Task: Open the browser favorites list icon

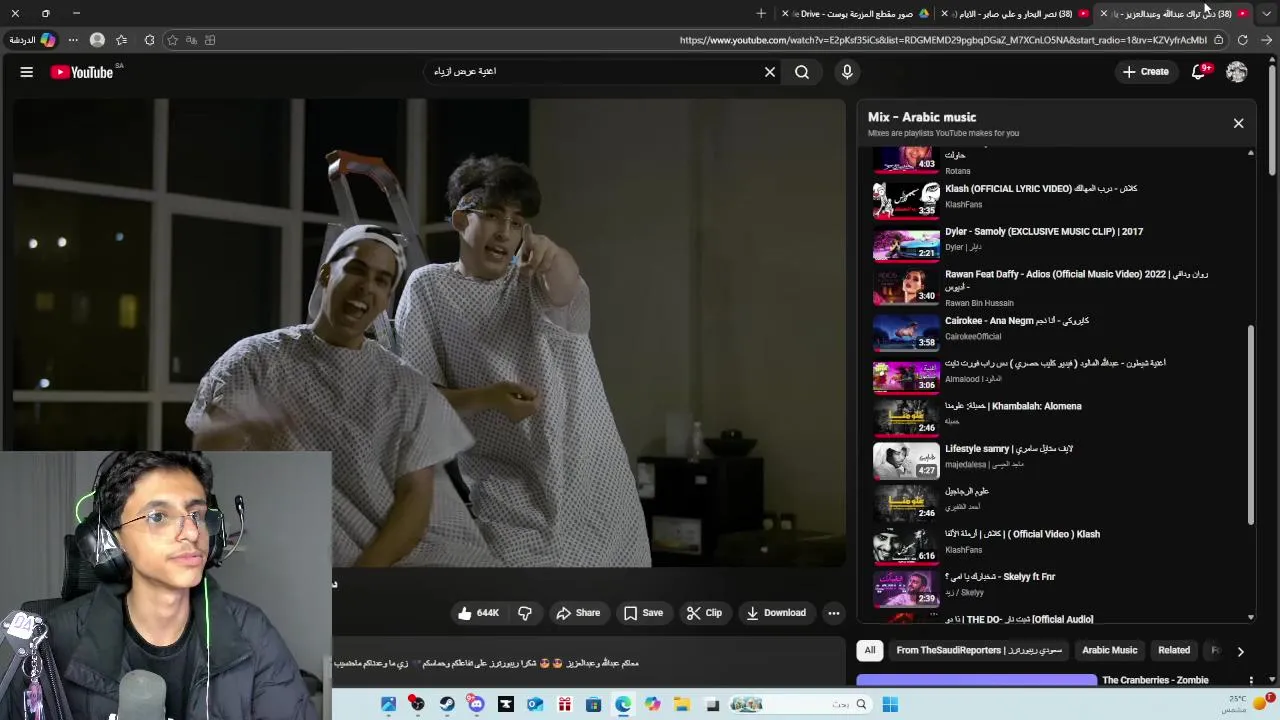Action: pyautogui.click(x=122, y=40)
